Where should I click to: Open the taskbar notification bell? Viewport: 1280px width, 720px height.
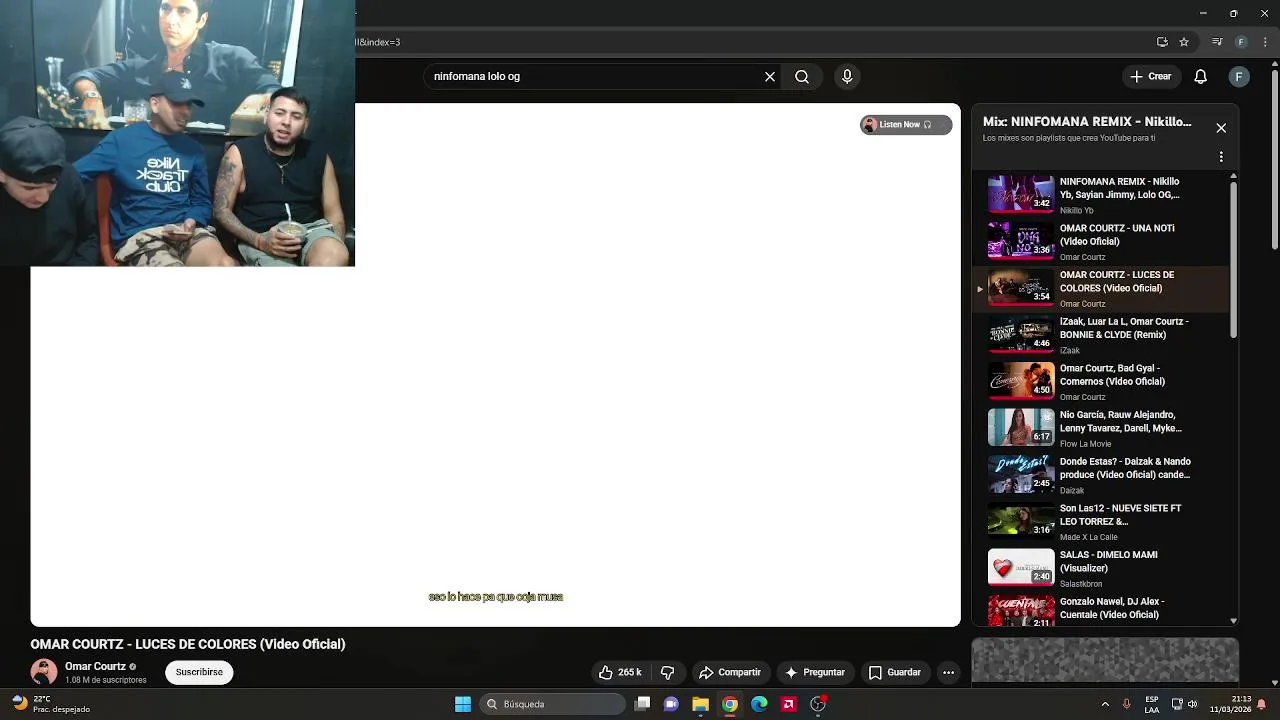[x=1262, y=704]
